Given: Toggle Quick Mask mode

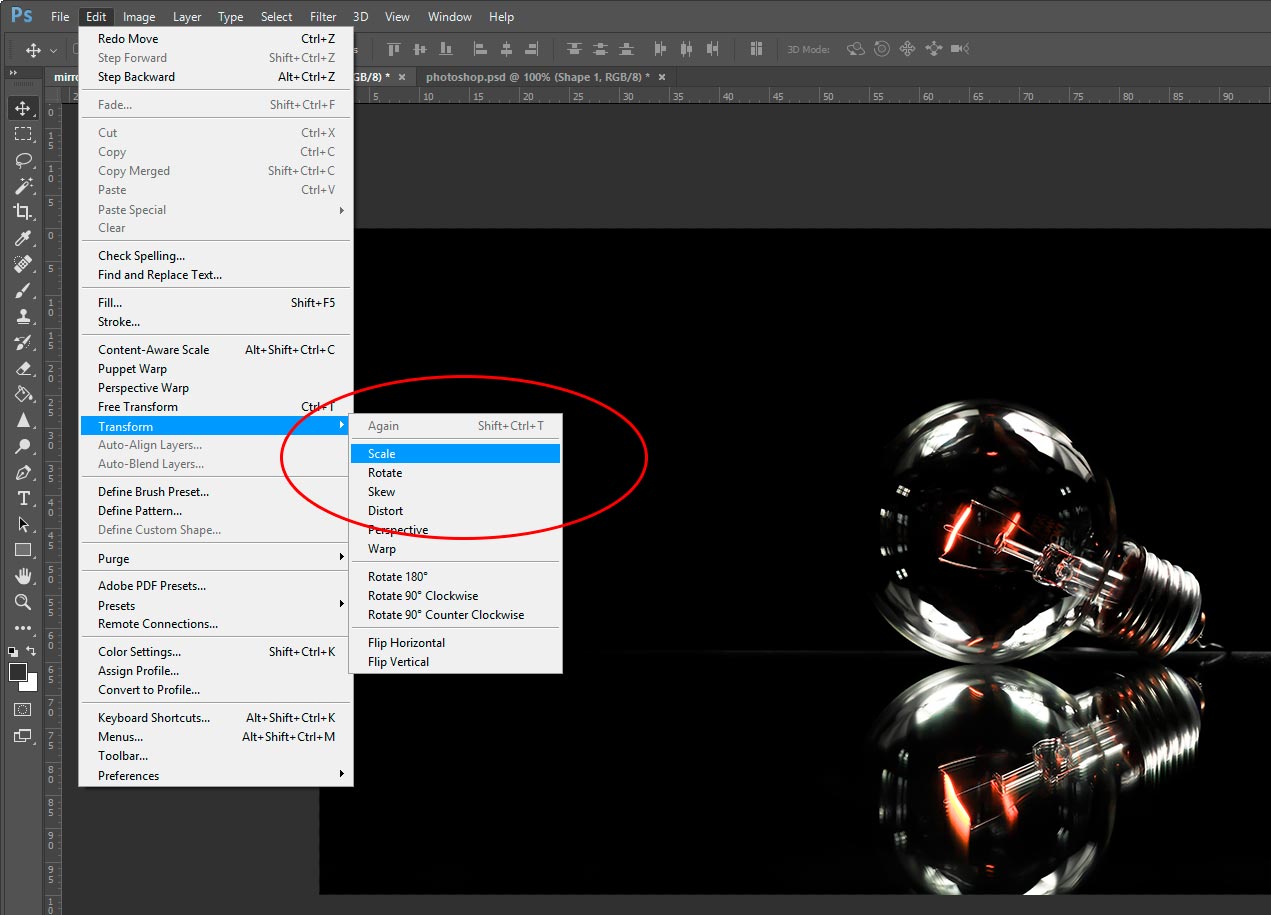Looking at the screenshot, I should [23, 709].
